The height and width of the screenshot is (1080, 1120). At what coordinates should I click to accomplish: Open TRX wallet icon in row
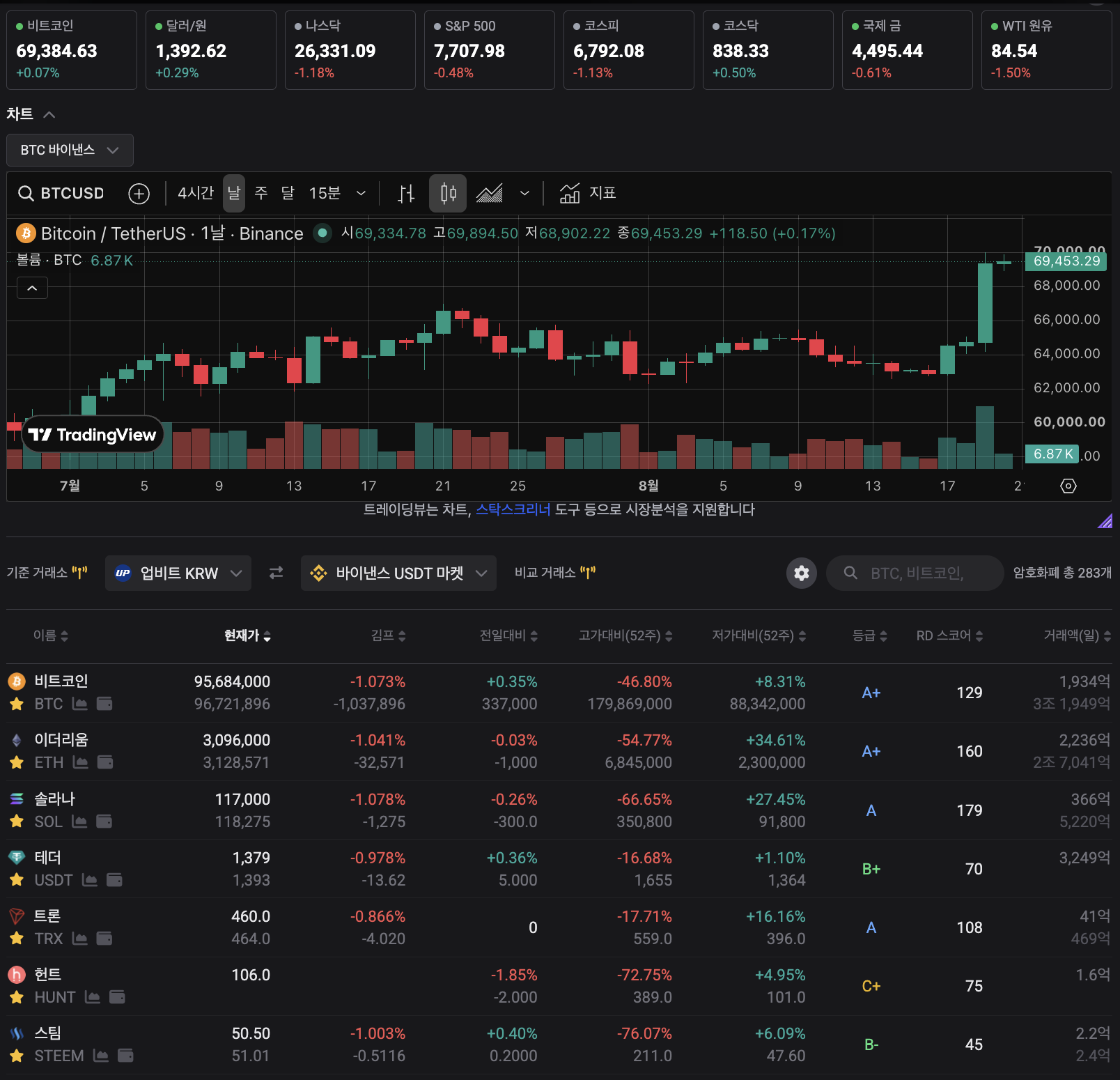[104, 939]
